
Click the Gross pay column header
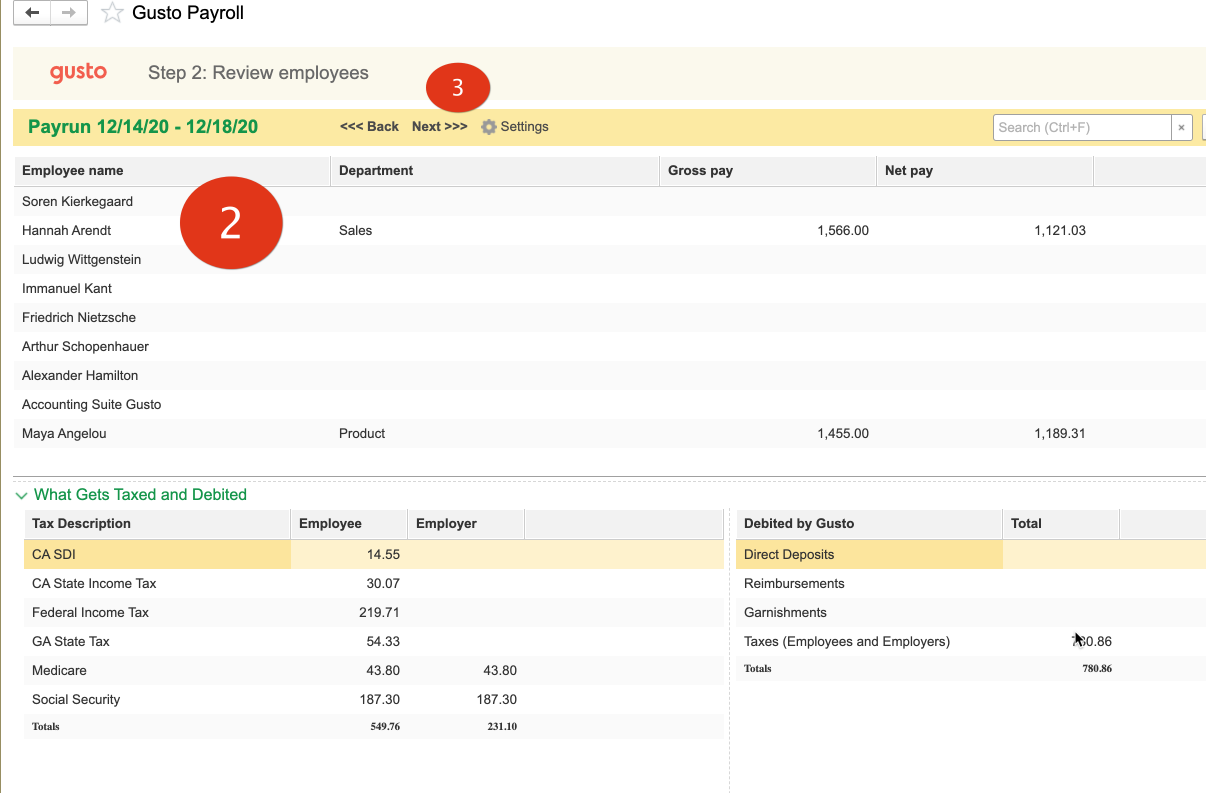click(x=768, y=171)
